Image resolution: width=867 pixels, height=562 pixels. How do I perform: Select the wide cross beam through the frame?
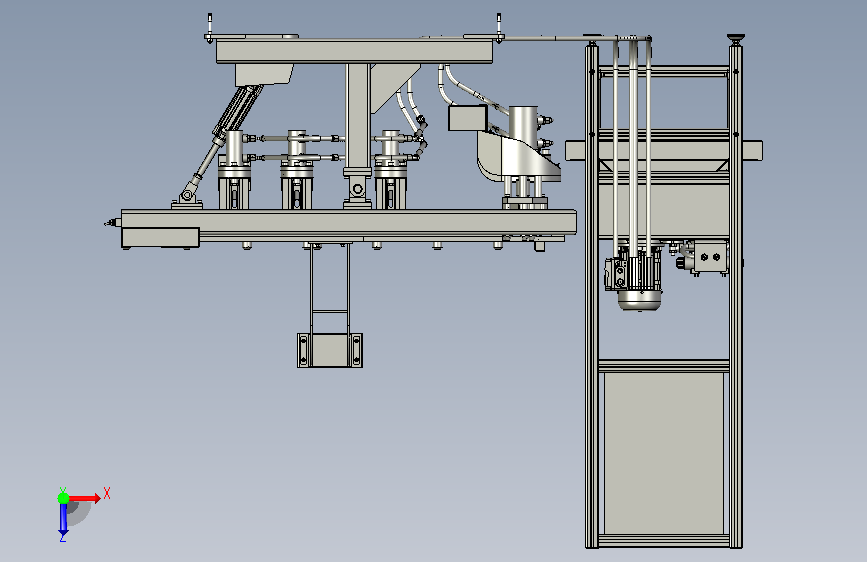pos(664,150)
